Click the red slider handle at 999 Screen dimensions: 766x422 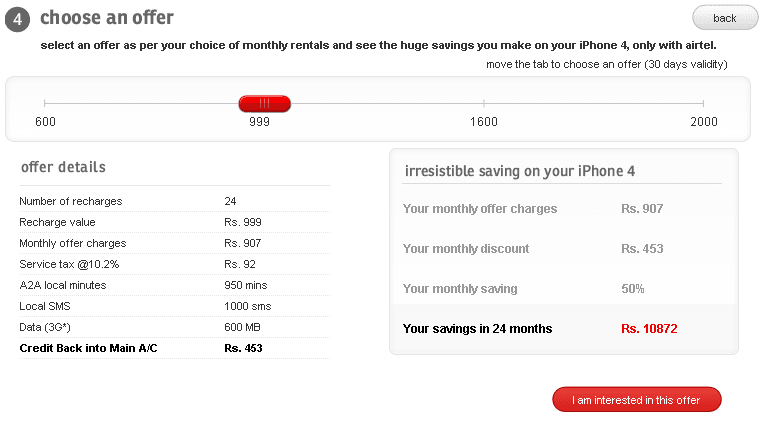[264, 104]
